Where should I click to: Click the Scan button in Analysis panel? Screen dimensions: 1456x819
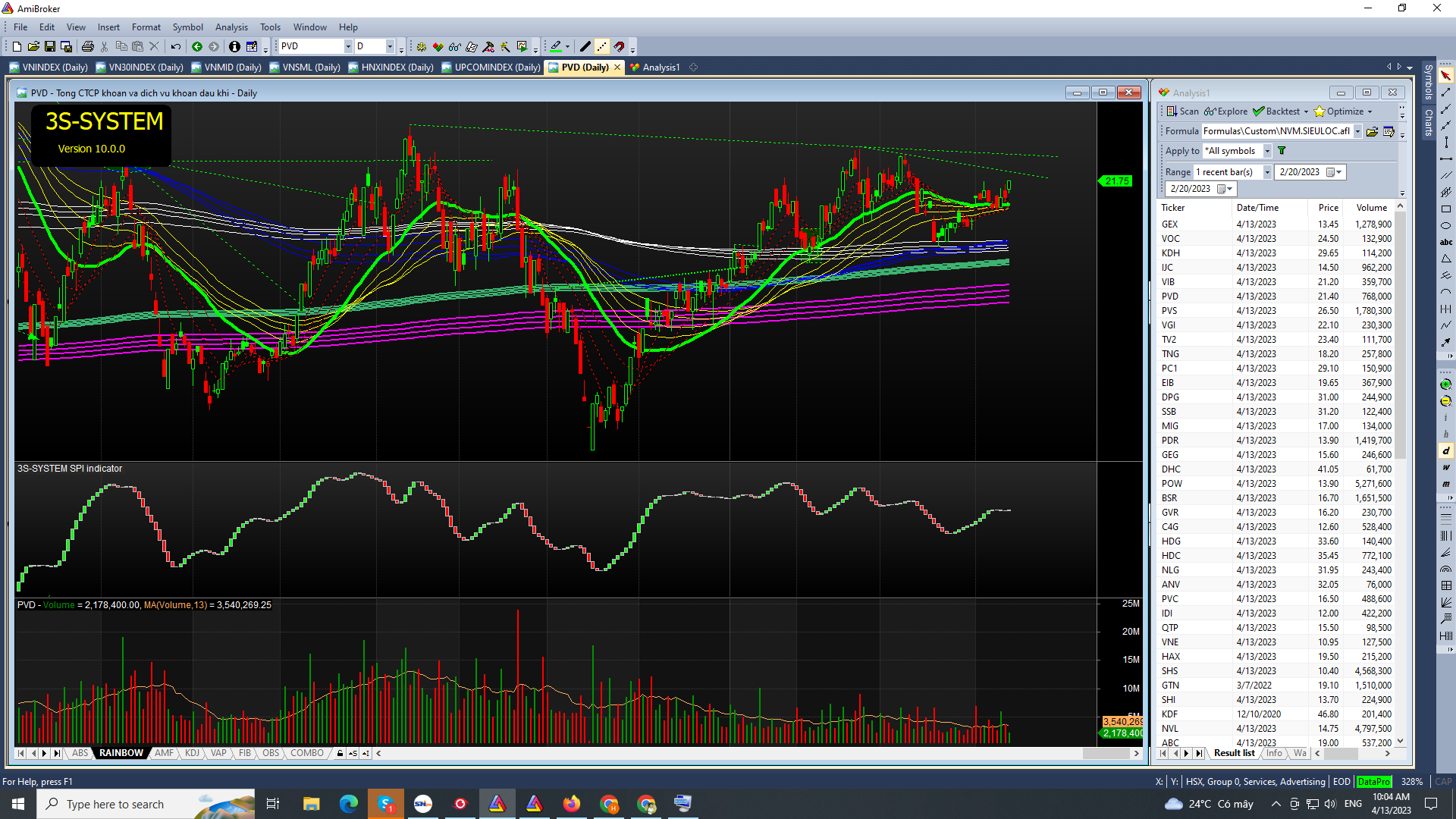pos(1182,111)
